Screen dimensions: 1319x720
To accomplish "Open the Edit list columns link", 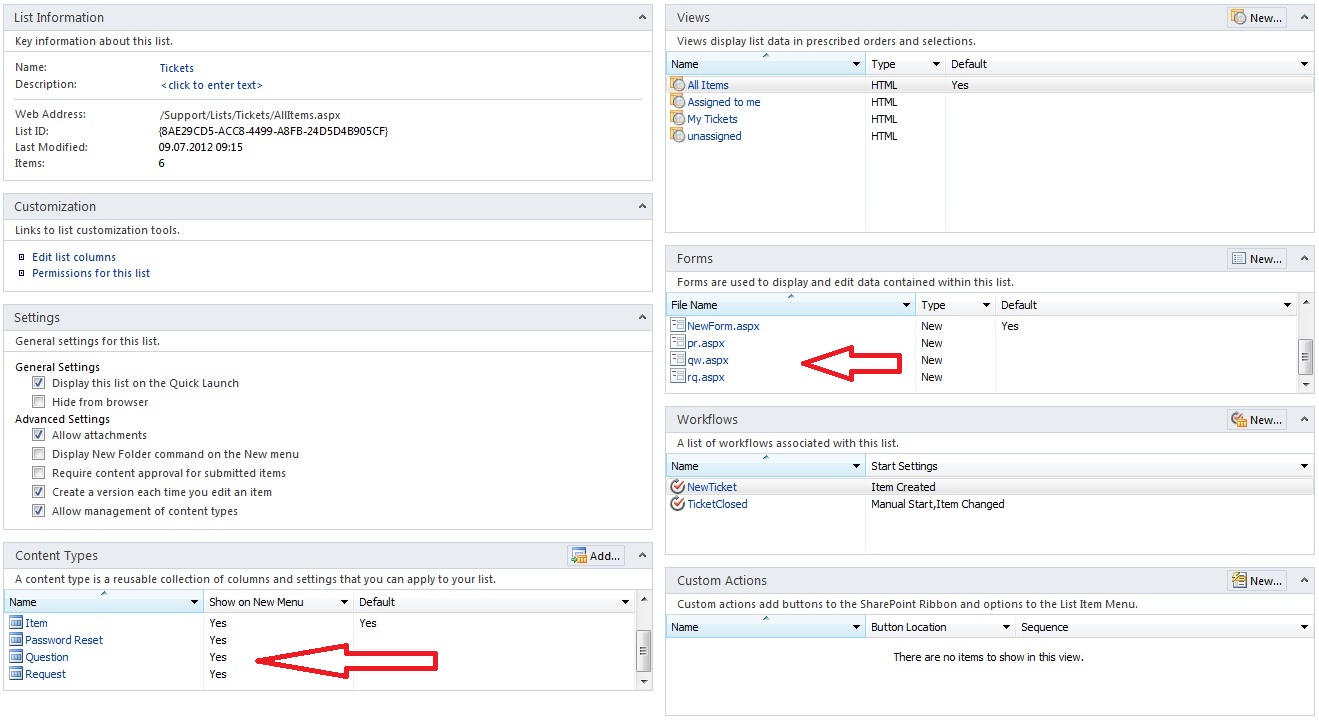I will (73, 256).
